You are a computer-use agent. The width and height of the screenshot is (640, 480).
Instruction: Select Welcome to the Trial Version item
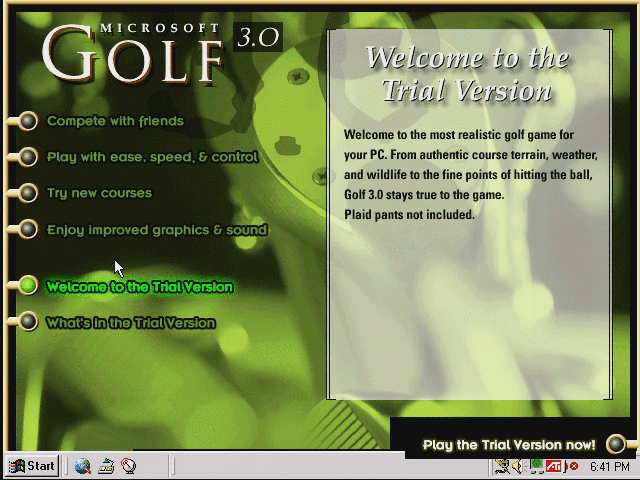click(x=140, y=287)
